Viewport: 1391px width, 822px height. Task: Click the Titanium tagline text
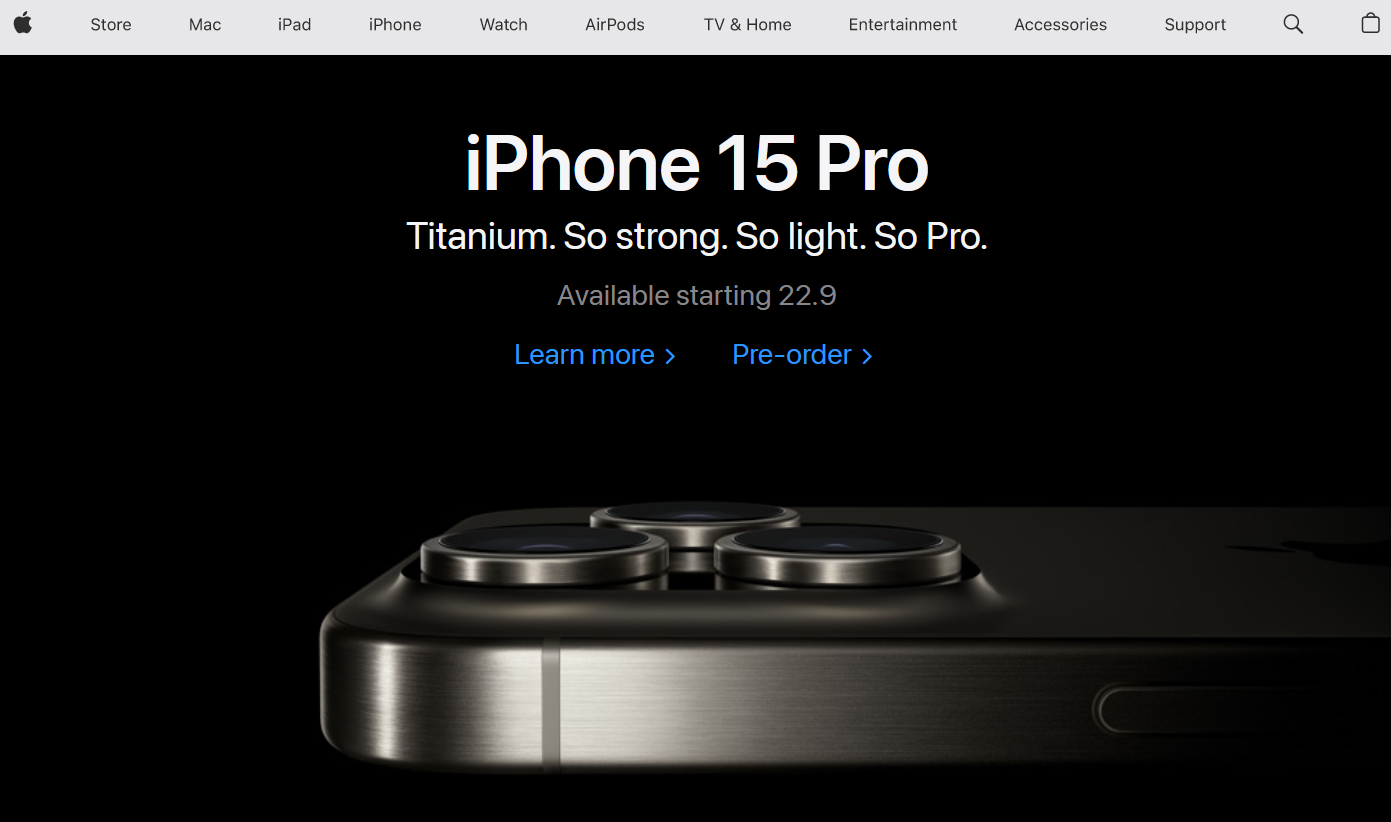pyautogui.click(x=697, y=237)
